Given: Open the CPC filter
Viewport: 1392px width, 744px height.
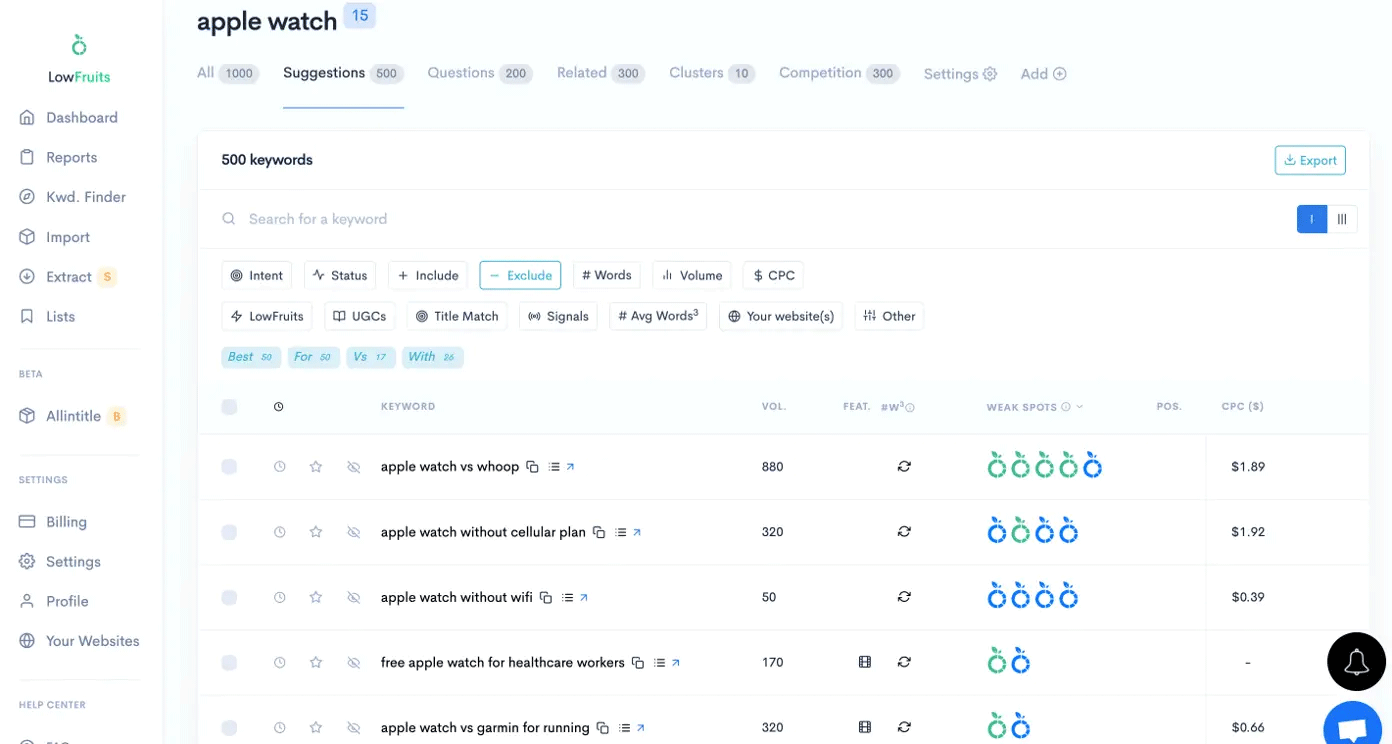Looking at the screenshot, I should pyautogui.click(x=774, y=275).
